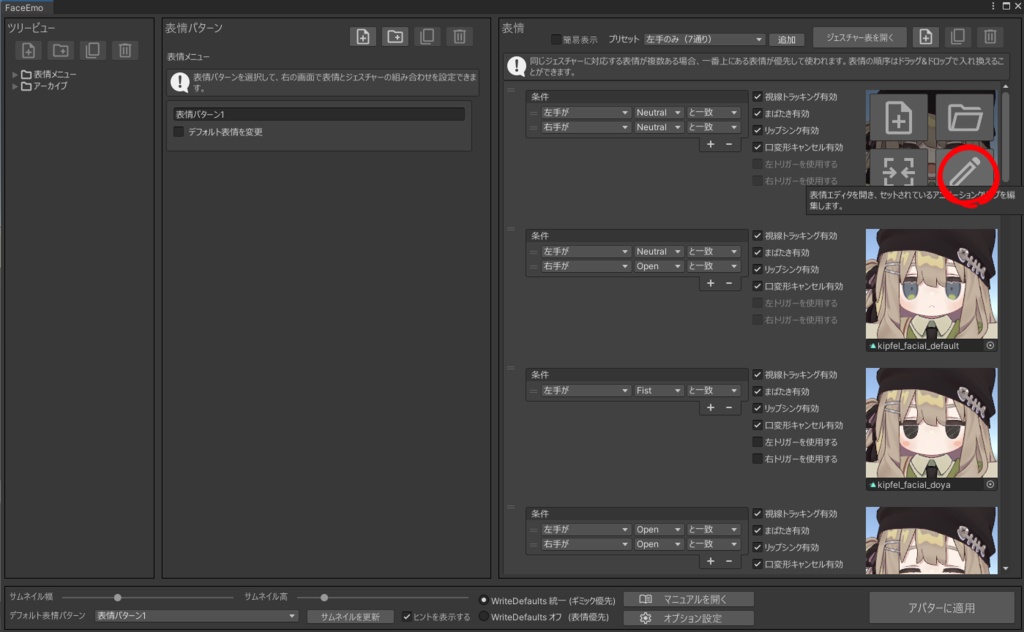
Task: Click the new animation file icon in the overlay
Action: coord(898,117)
